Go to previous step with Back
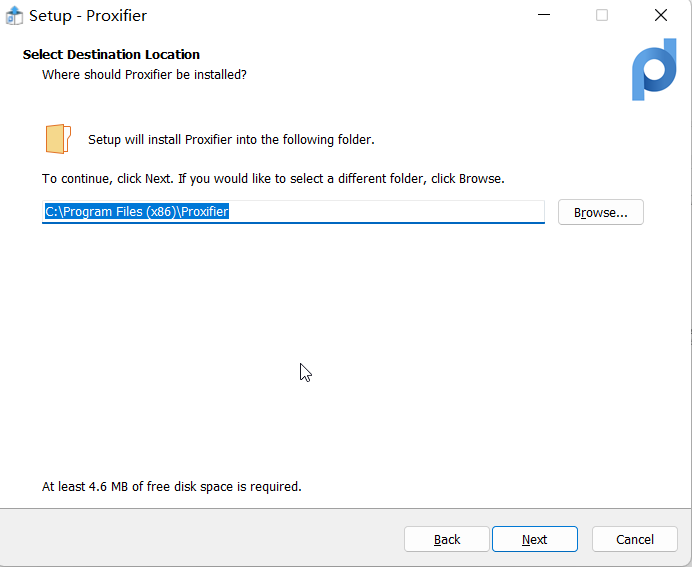 [447, 539]
